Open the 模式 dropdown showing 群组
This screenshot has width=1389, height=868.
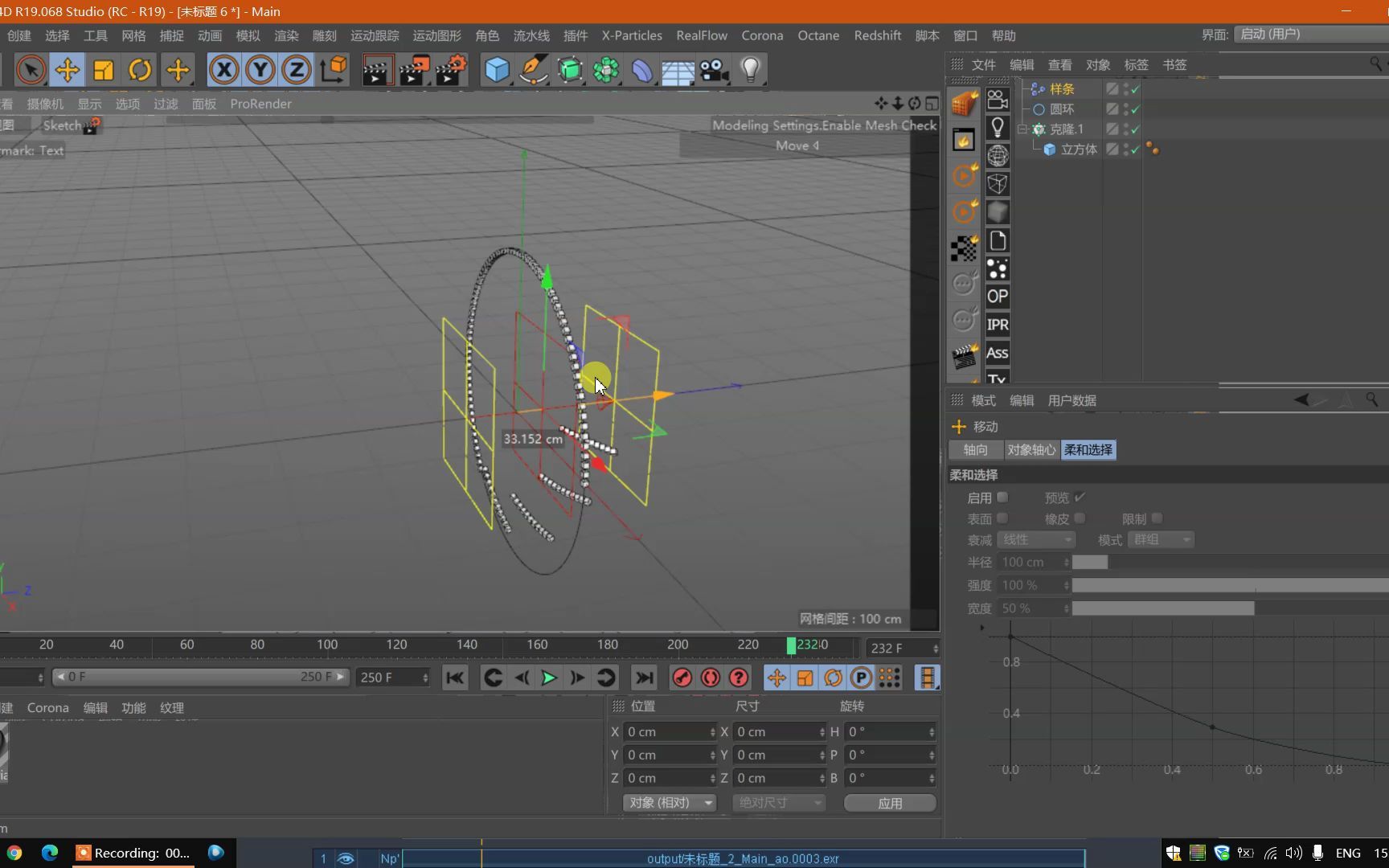[x=1161, y=539]
